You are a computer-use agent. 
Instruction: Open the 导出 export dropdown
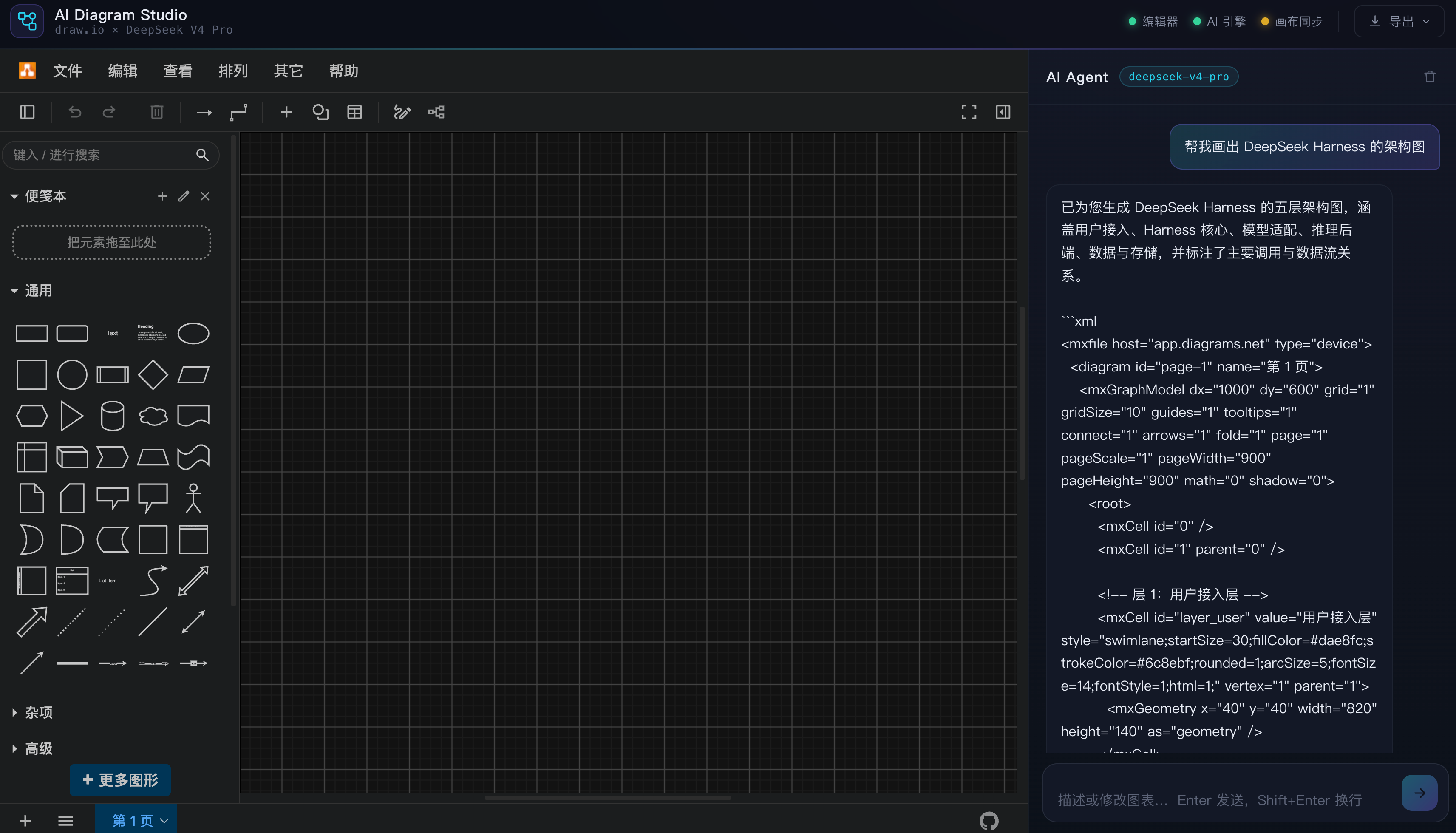pos(1399,21)
